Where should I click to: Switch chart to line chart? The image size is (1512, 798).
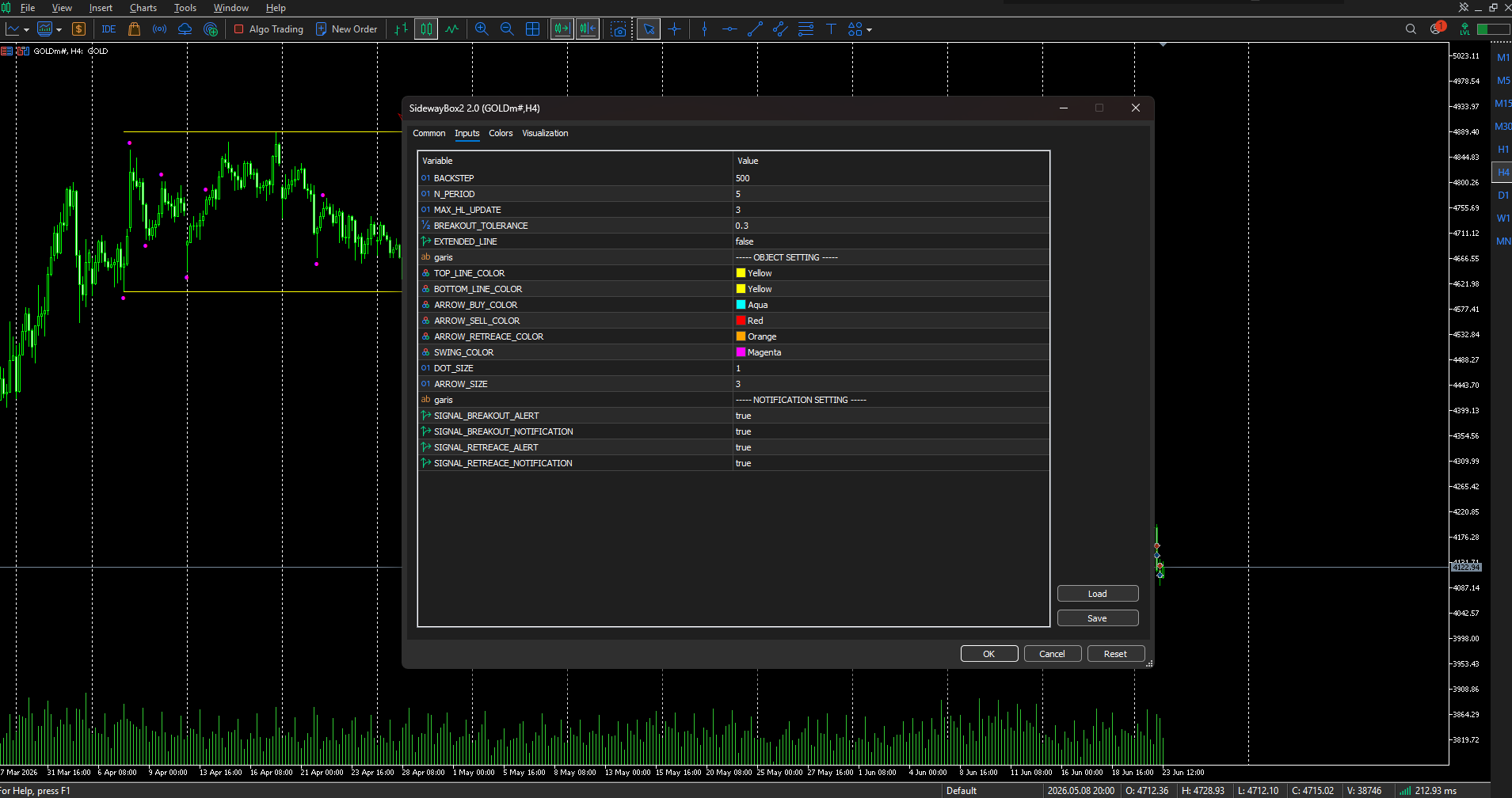click(x=452, y=29)
